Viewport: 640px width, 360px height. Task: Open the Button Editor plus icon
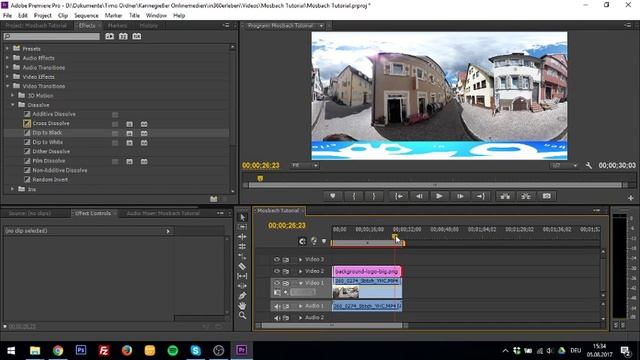coord(631,198)
